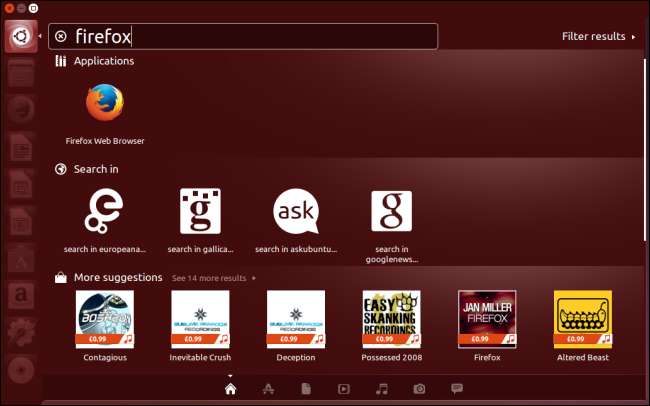The image size is (650, 406).
Task: Switch to the Files lens icon
Action: click(x=306, y=389)
